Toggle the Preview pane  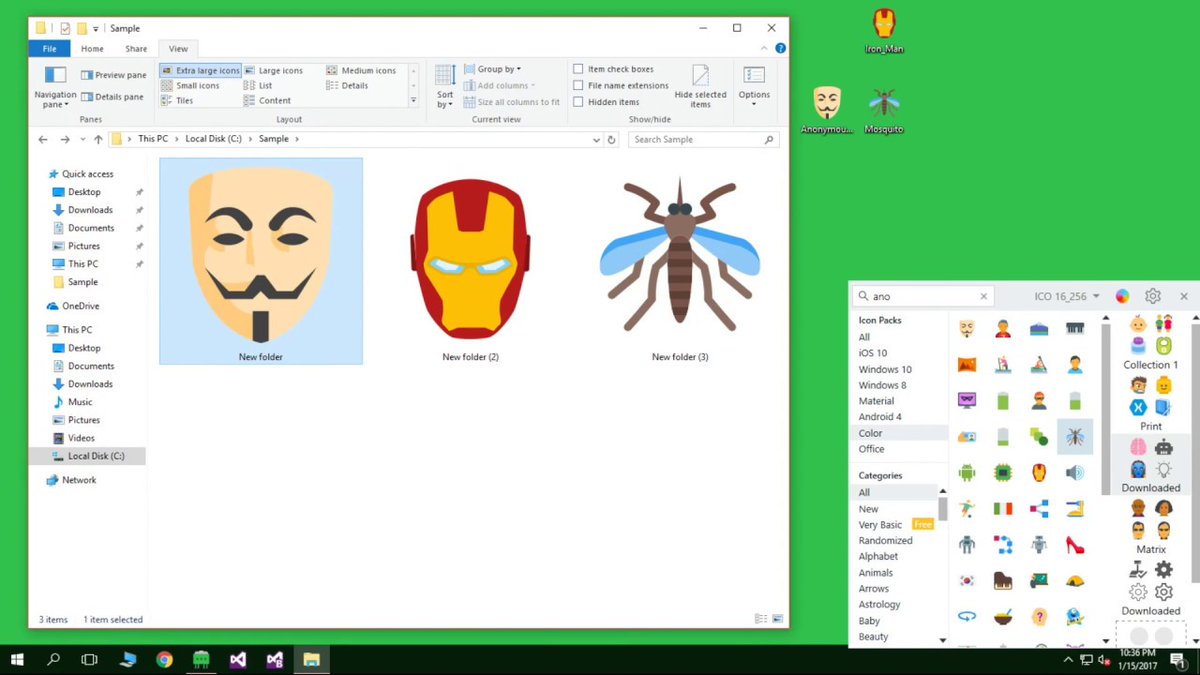[x=113, y=75]
